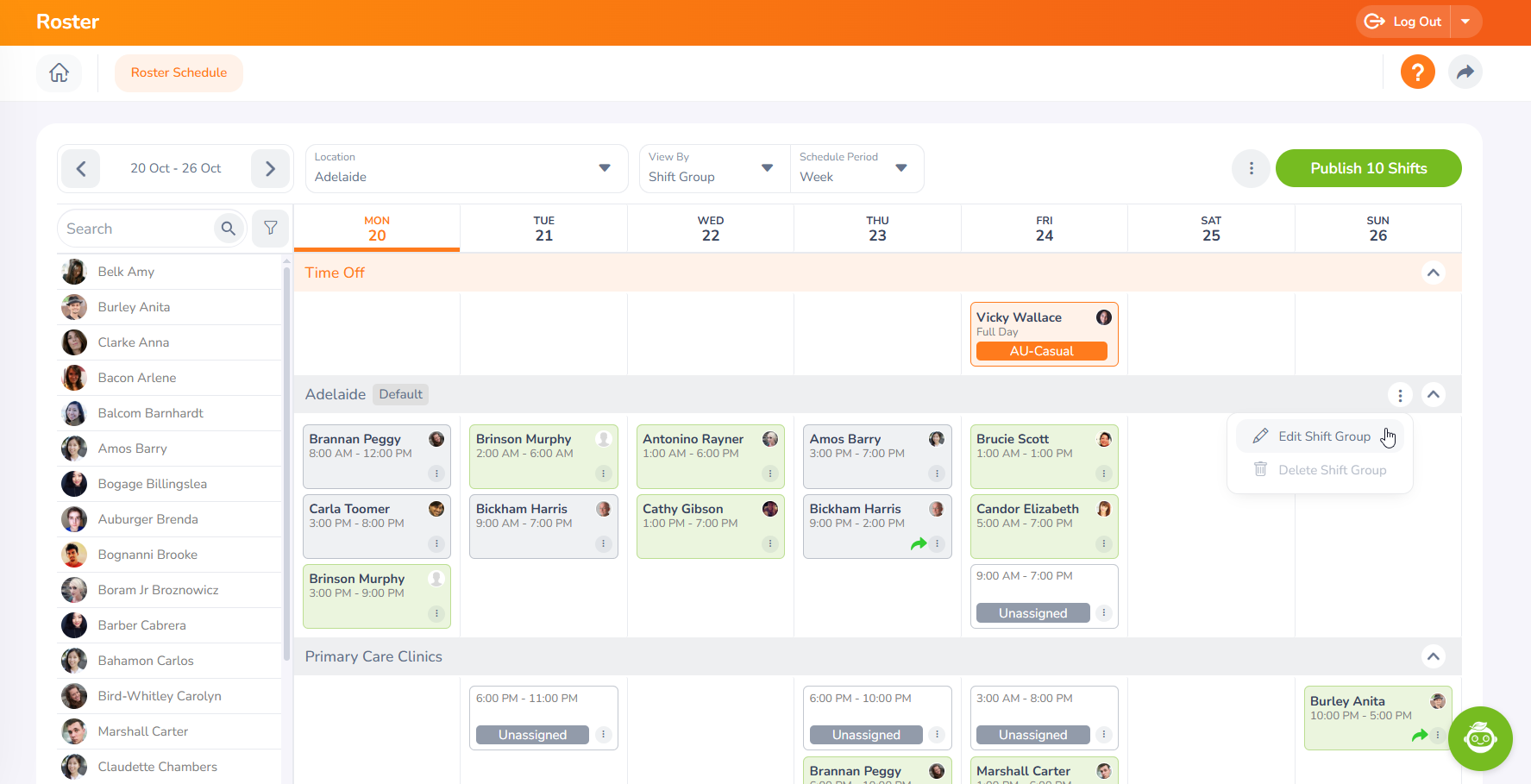Open the Location dropdown

click(x=466, y=168)
